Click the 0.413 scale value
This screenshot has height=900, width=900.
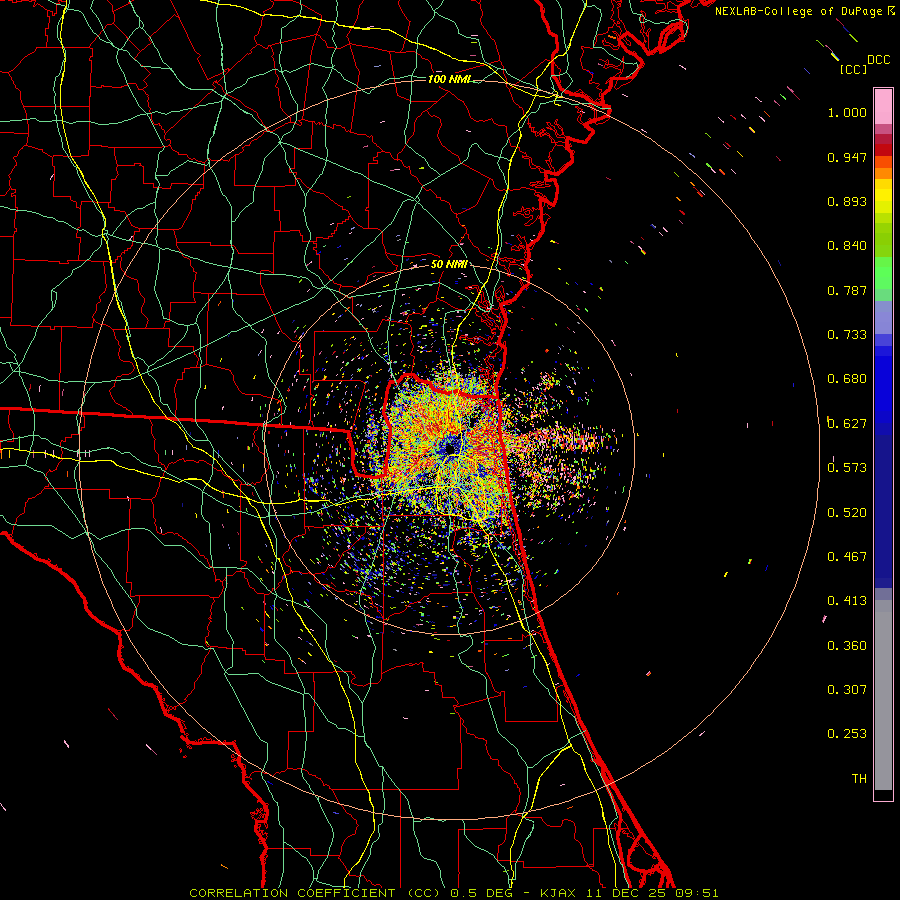[847, 601]
